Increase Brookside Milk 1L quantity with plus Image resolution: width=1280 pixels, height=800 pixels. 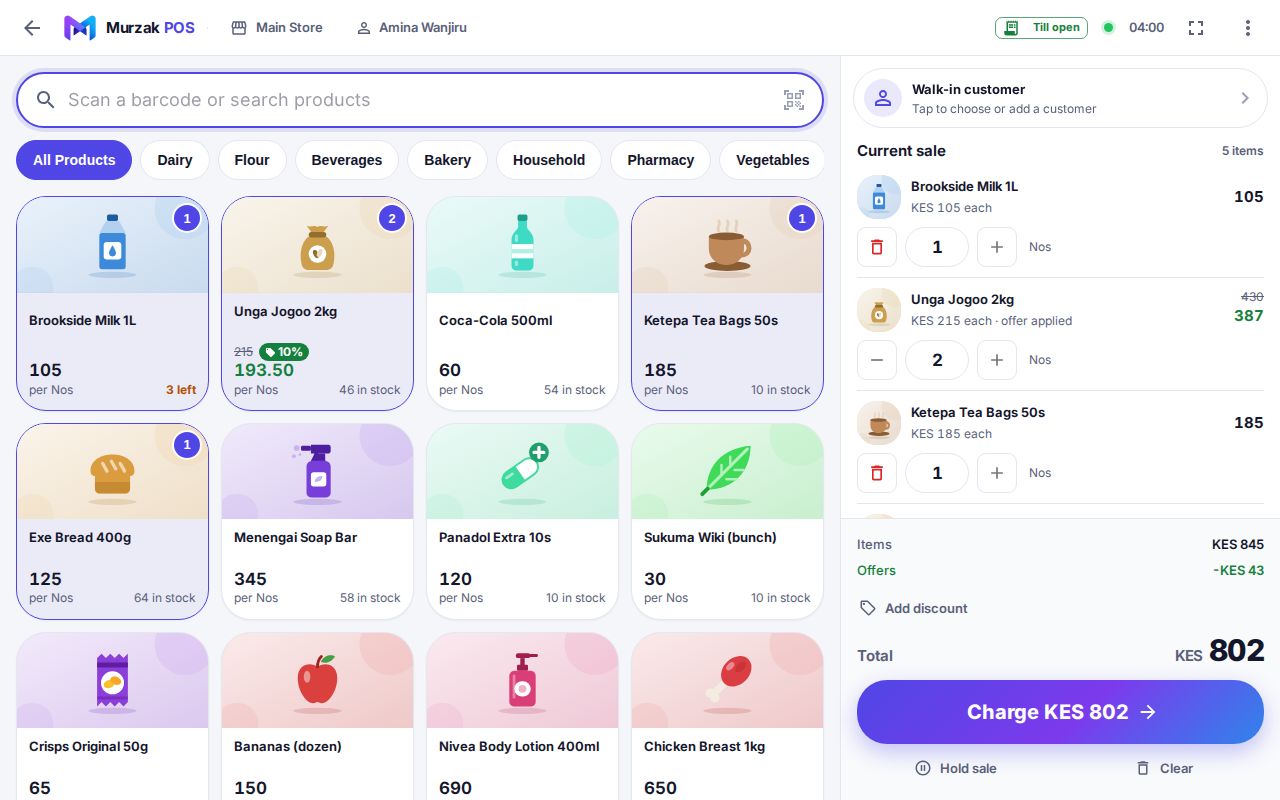point(997,247)
